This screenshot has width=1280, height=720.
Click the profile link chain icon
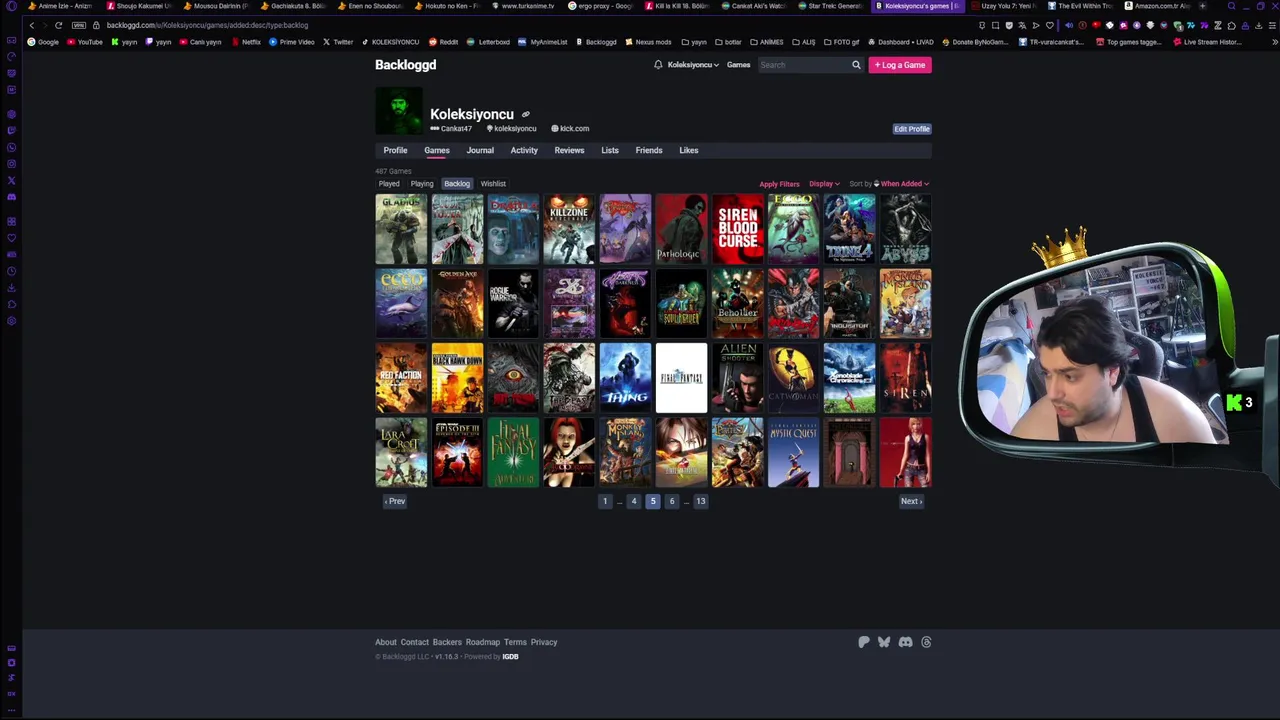(526, 114)
